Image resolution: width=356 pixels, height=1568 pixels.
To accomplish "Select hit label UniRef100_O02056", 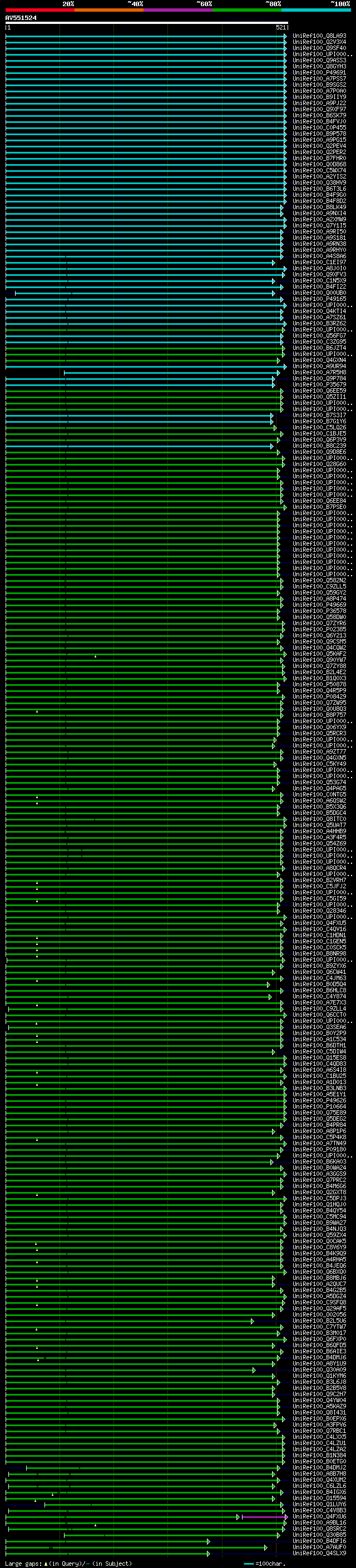I will (x=319, y=1315).
